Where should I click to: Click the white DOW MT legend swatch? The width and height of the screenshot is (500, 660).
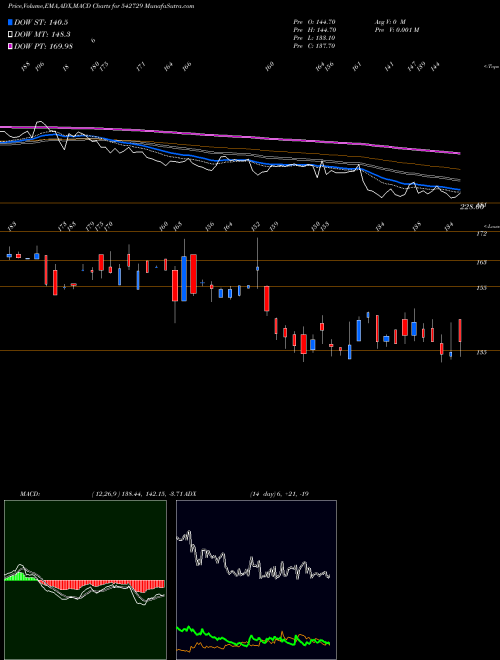click(x=11, y=35)
